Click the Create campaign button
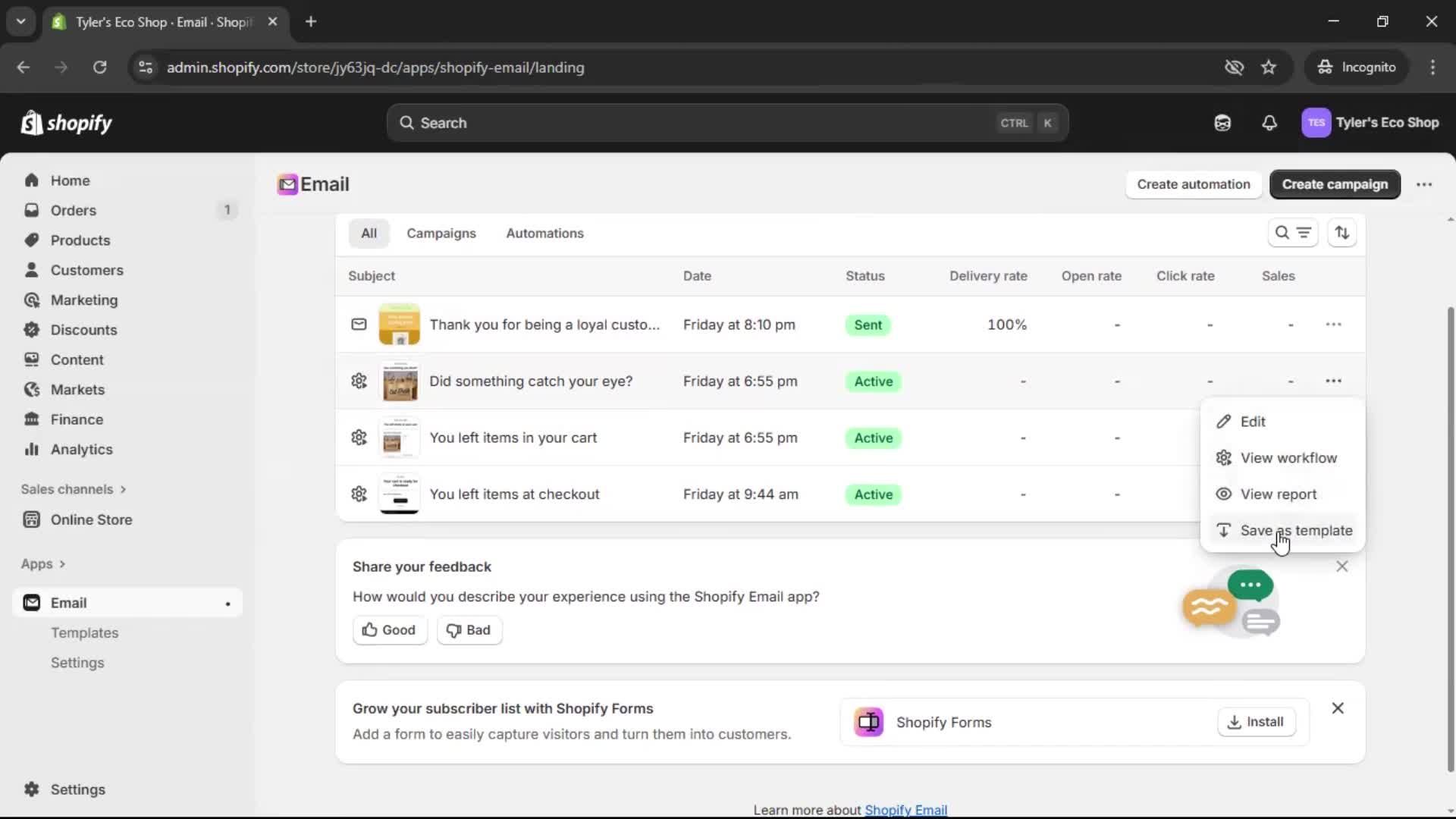Image resolution: width=1456 pixels, height=819 pixels. [1335, 184]
